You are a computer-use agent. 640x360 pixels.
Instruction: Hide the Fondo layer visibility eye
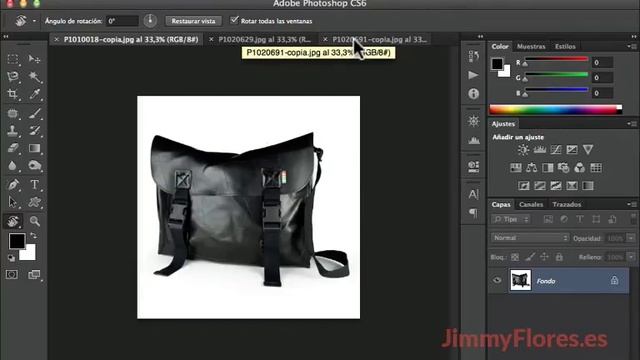tap(497, 280)
